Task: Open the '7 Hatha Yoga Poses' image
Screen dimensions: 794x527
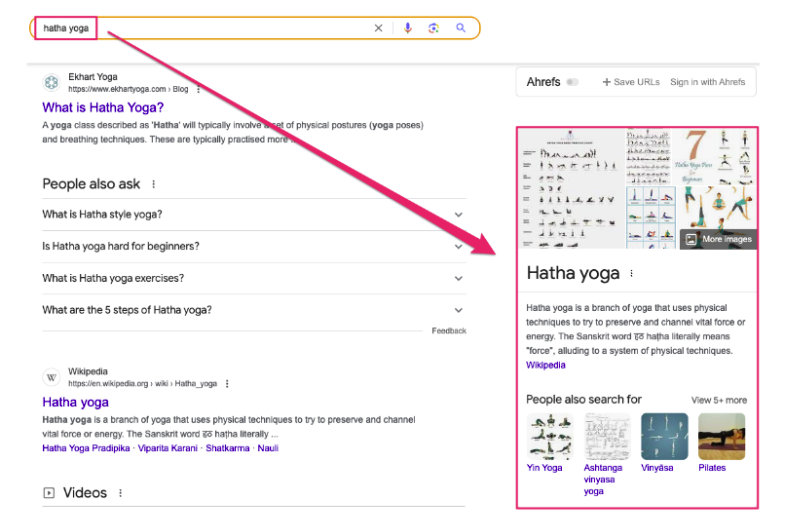Action: pos(716,156)
